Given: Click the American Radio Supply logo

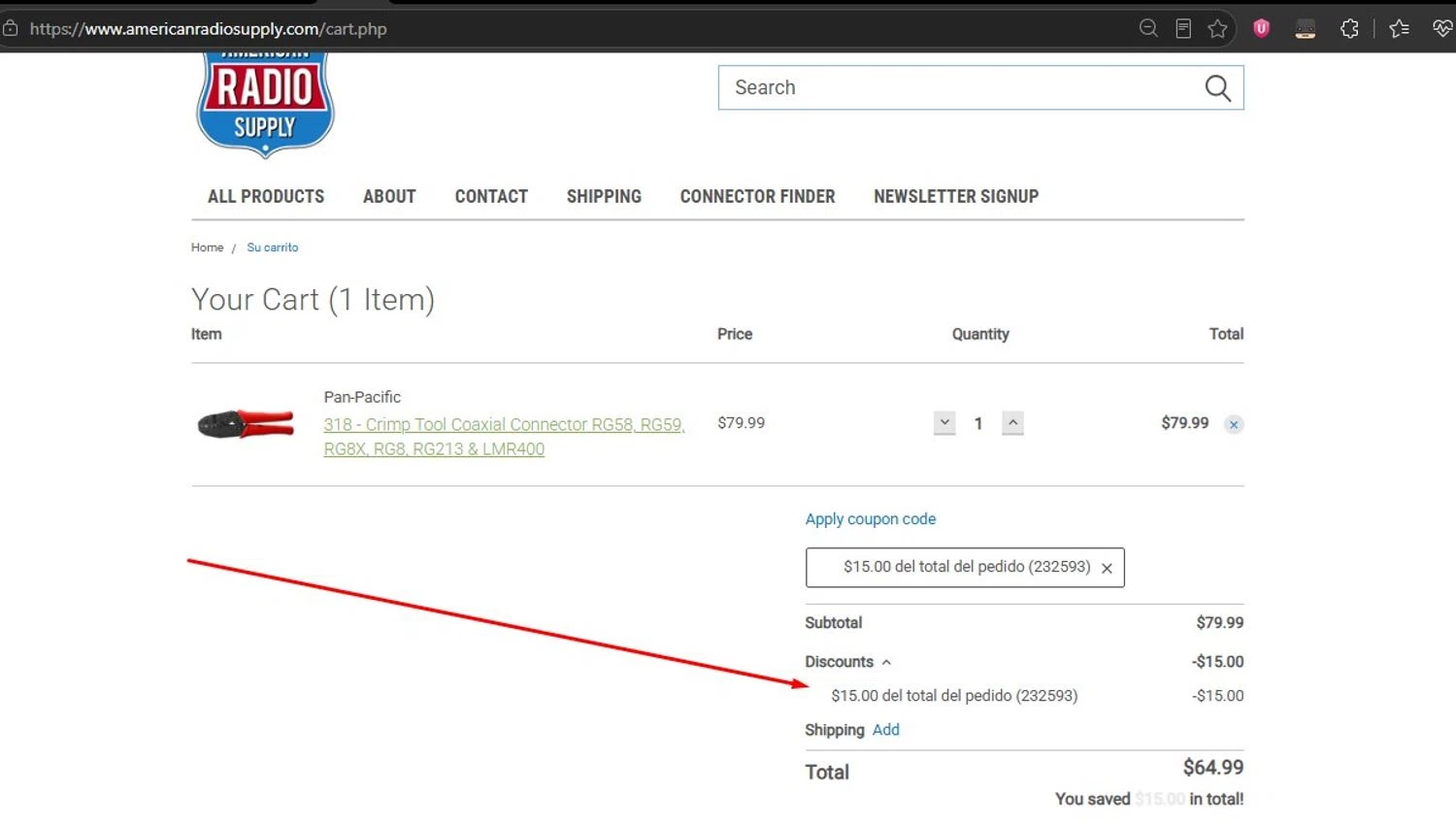Looking at the screenshot, I should (265, 104).
